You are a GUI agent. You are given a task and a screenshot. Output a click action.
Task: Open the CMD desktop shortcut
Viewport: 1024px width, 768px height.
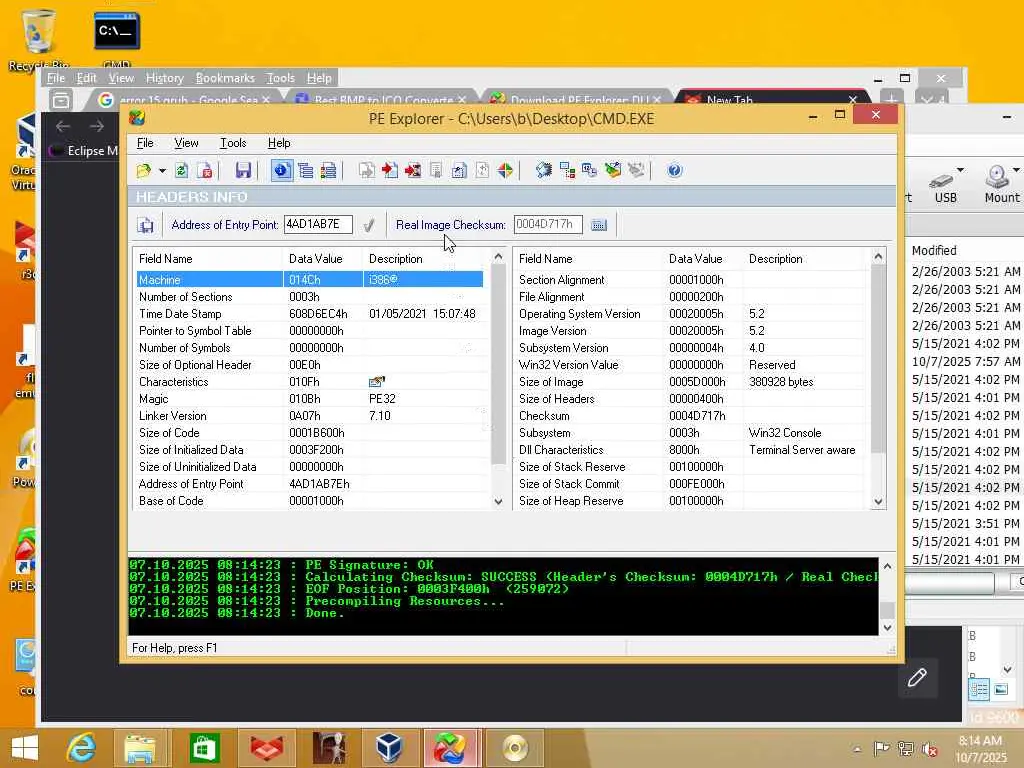click(116, 40)
